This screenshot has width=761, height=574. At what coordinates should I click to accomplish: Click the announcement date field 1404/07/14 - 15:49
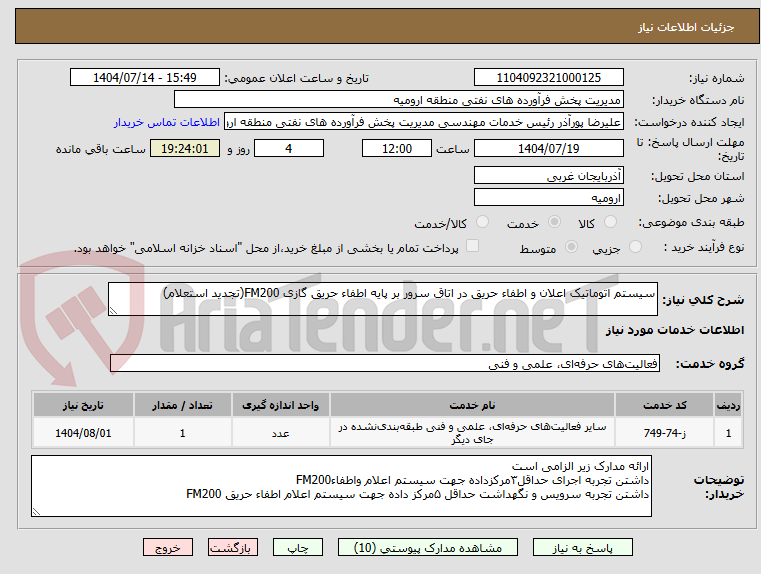[145, 78]
